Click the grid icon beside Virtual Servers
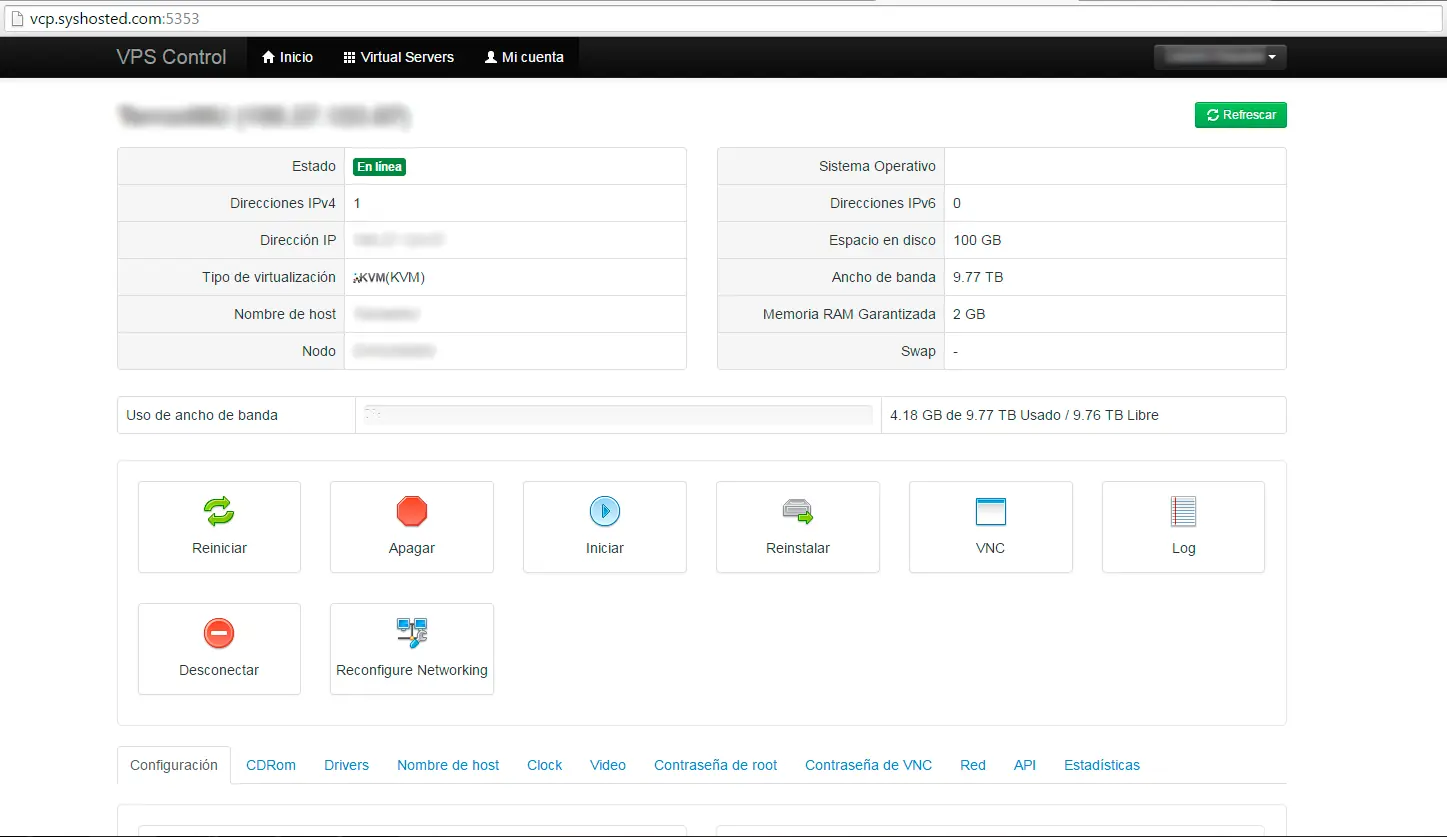 click(349, 57)
